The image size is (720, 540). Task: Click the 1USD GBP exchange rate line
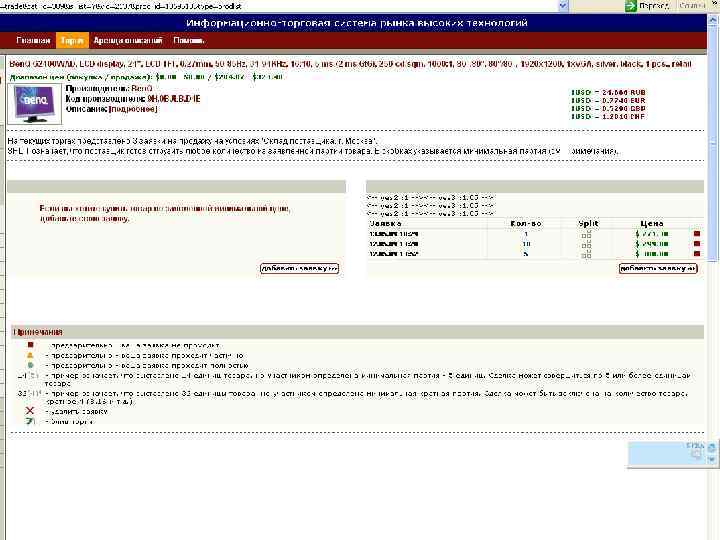(x=608, y=108)
